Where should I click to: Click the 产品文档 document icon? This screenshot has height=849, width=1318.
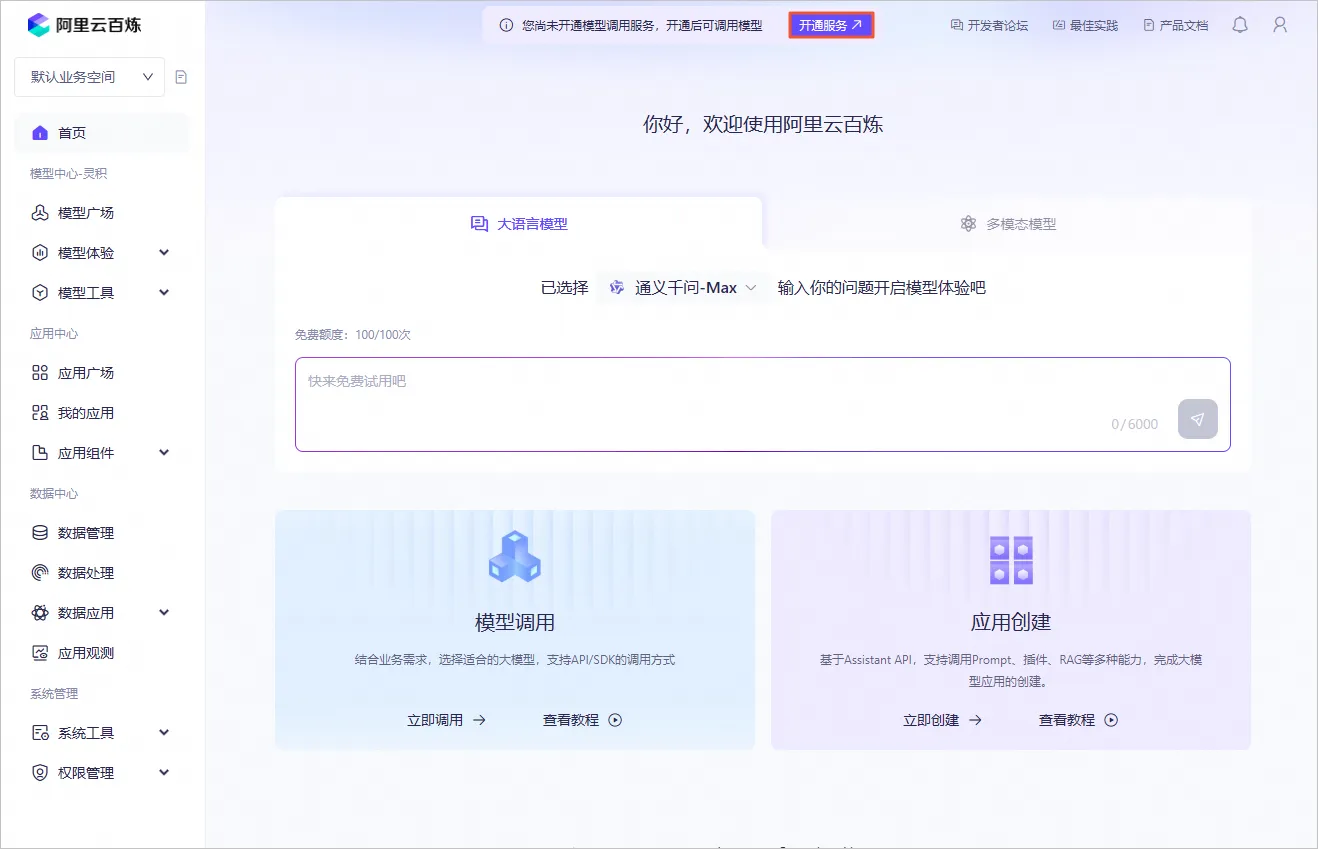[1149, 25]
